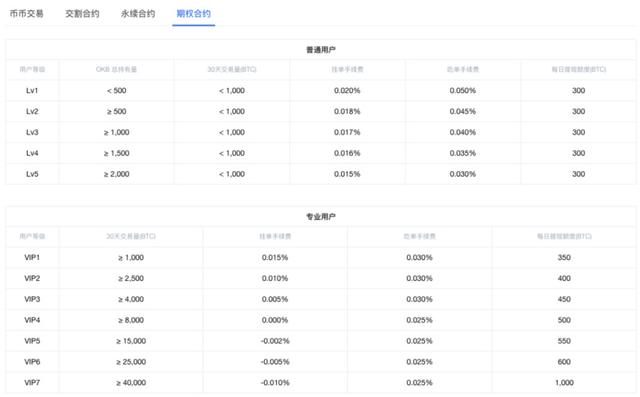Click the 1,000 daily withdrawal limit cell
640x397 pixels.
(x=564, y=382)
